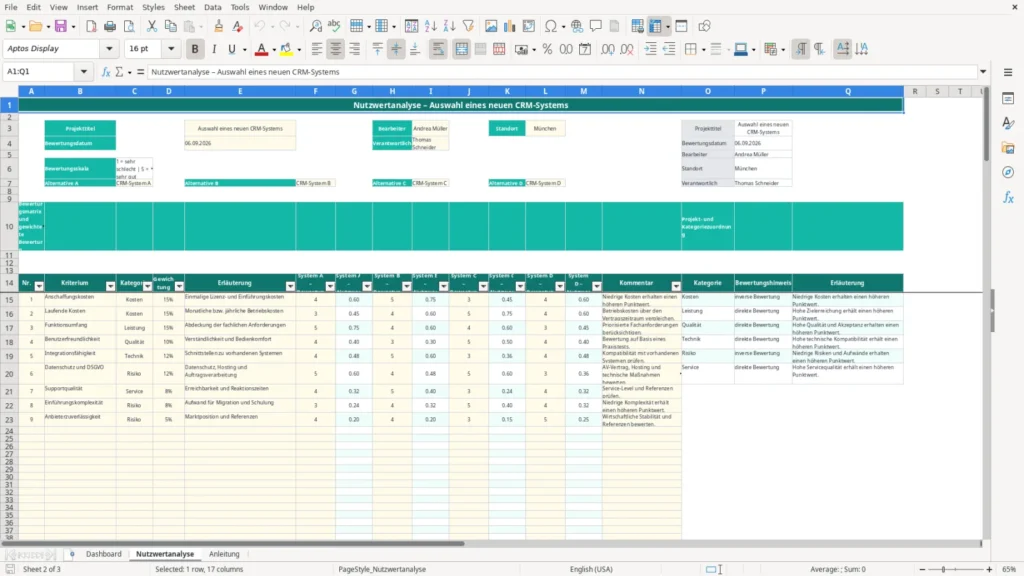Run the spelling check icon
Viewport: 1024px width, 576px height.
(x=334, y=26)
